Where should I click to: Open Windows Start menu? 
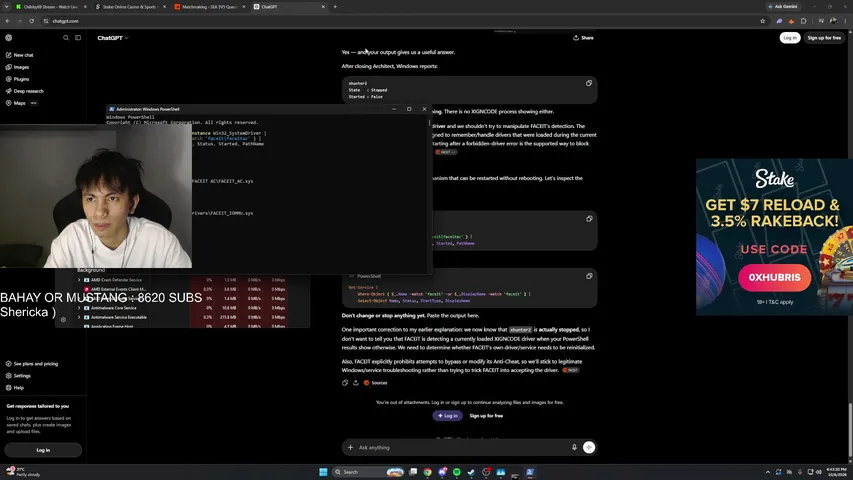tap(323, 472)
